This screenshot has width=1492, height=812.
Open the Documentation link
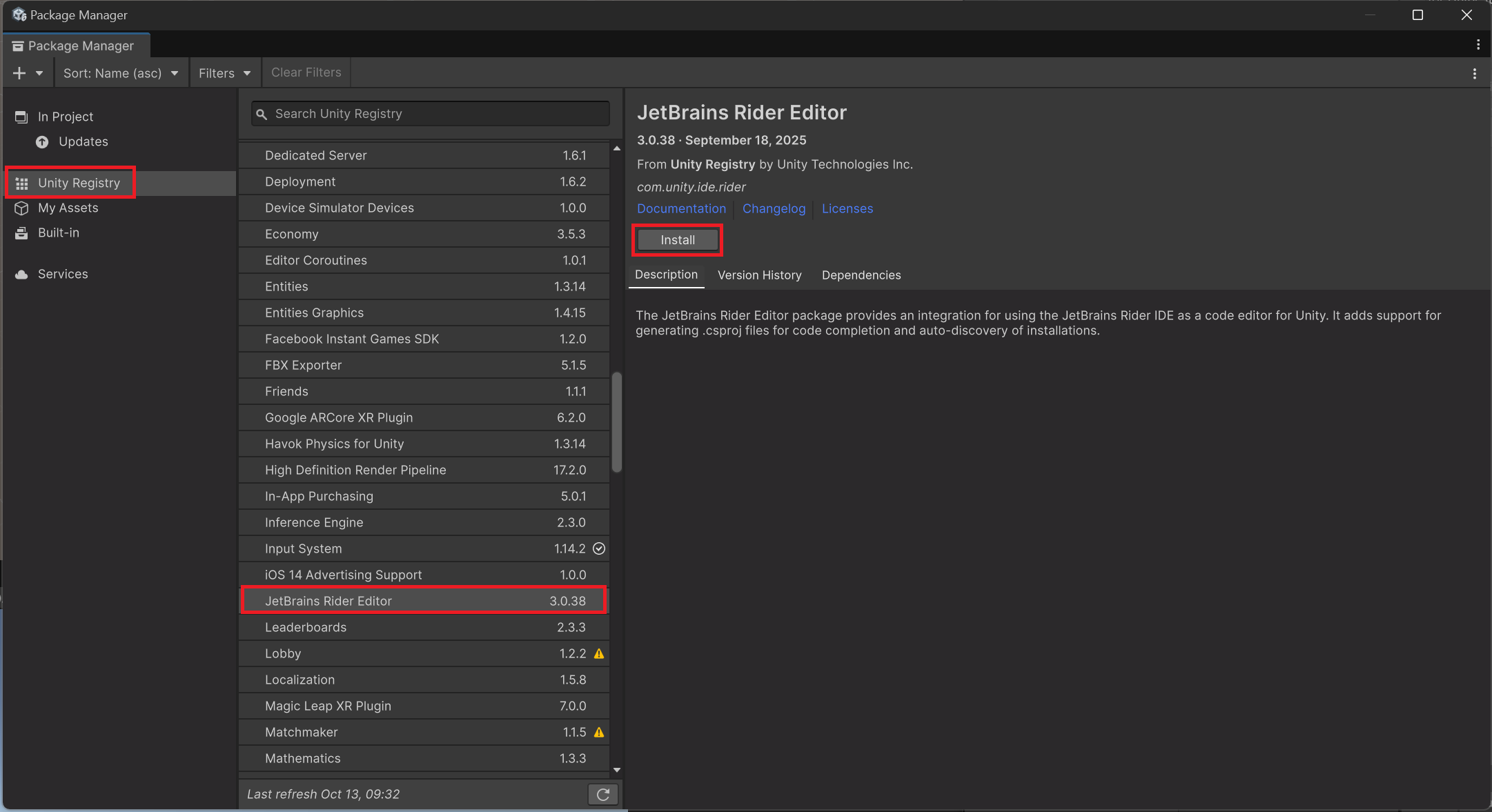(681, 208)
